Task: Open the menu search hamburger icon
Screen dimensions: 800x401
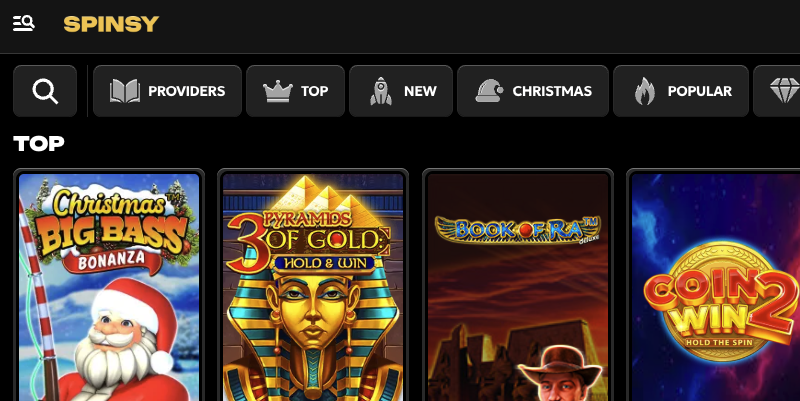Action: point(23,23)
